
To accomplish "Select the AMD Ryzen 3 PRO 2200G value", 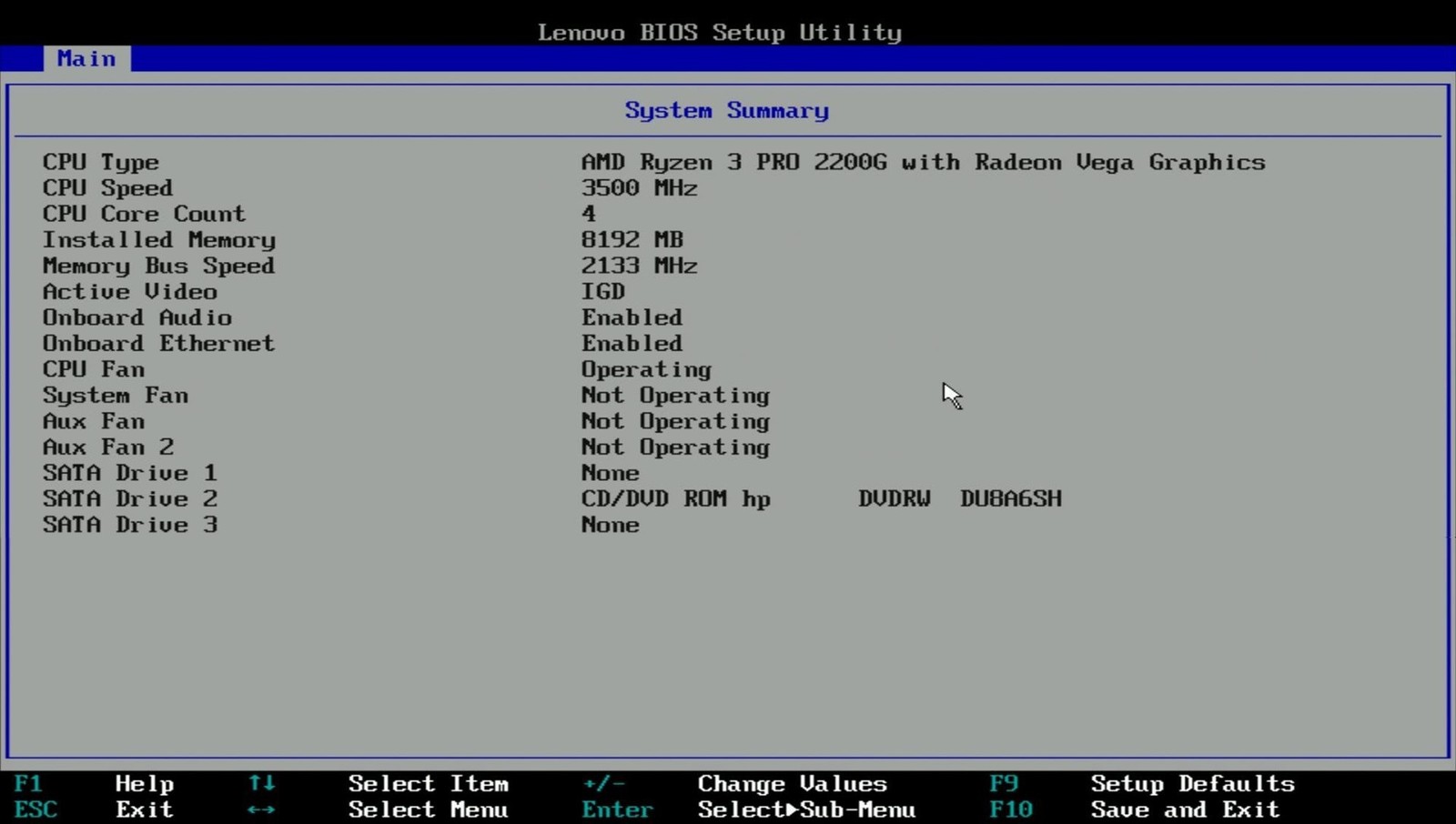I will [923, 163].
